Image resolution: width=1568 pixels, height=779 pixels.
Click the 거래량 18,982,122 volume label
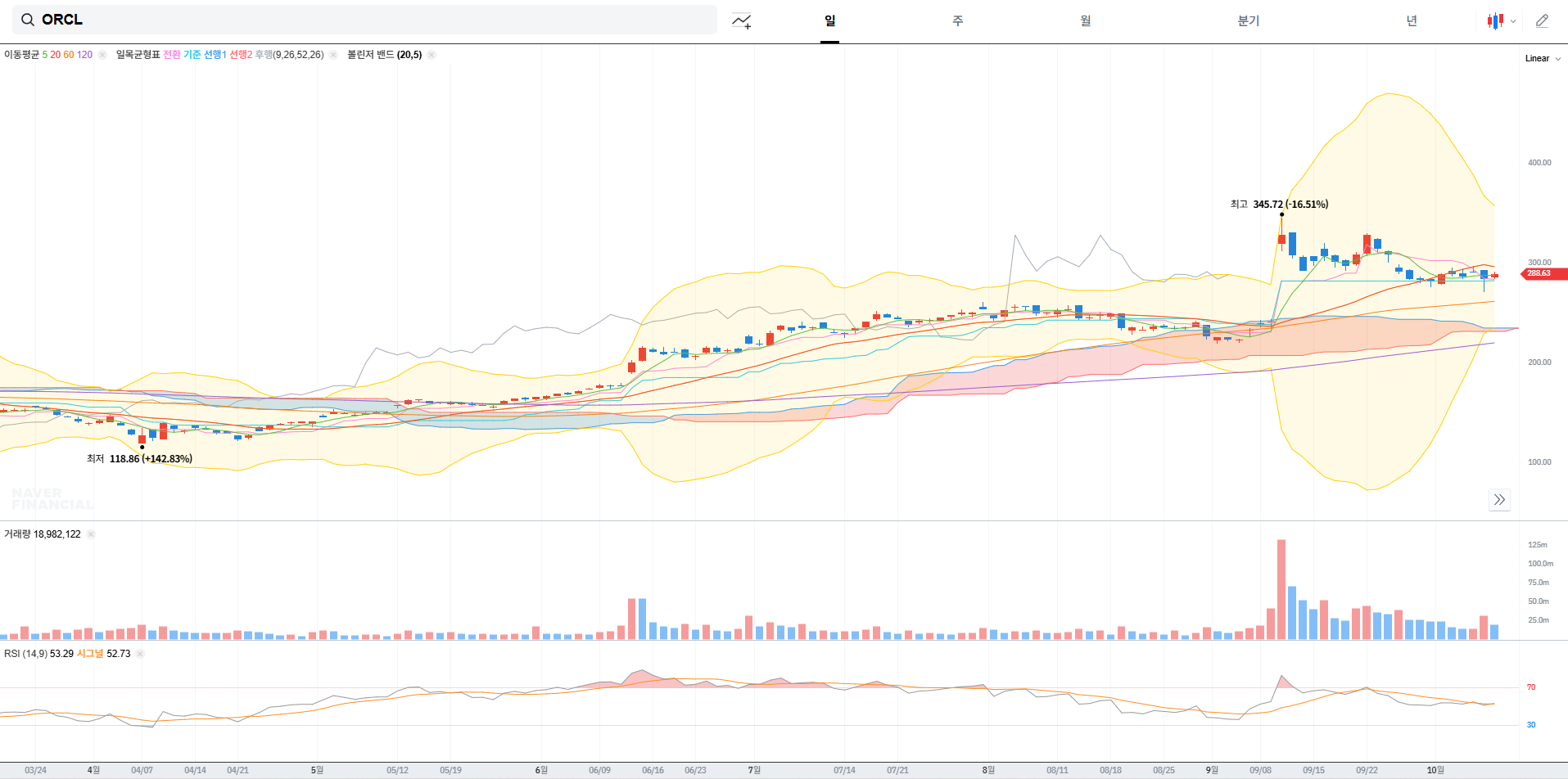pyautogui.click(x=43, y=534)
